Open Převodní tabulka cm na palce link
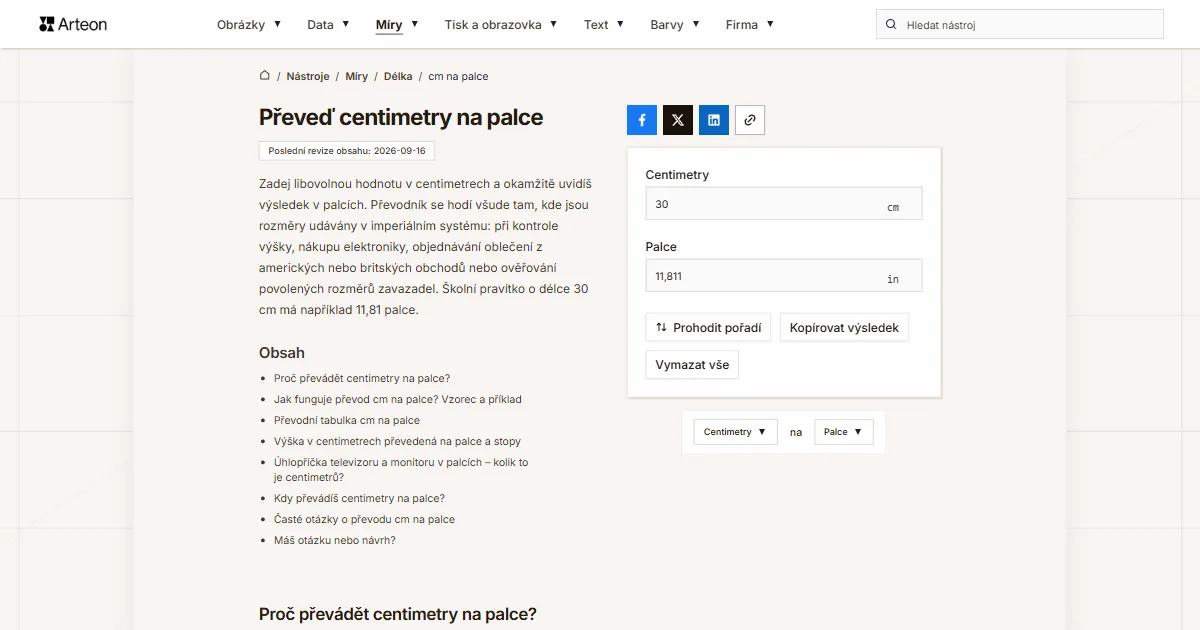Image resolution: width=1200 pixels, height=630 pixels. 347,420
